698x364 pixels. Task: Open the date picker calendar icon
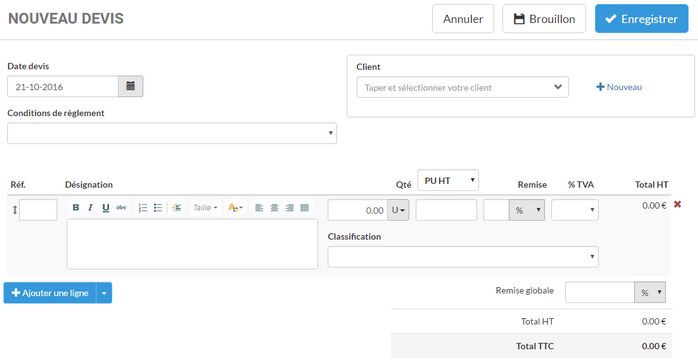click(x=130, y=86)
